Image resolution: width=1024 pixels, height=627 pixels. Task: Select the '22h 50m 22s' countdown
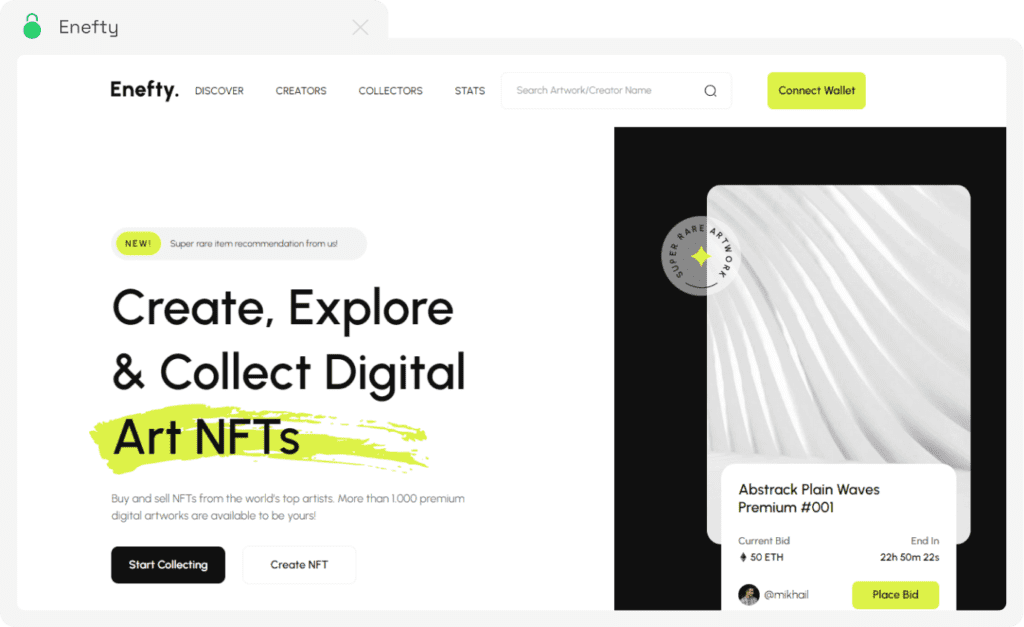click(x=909, y=557)
